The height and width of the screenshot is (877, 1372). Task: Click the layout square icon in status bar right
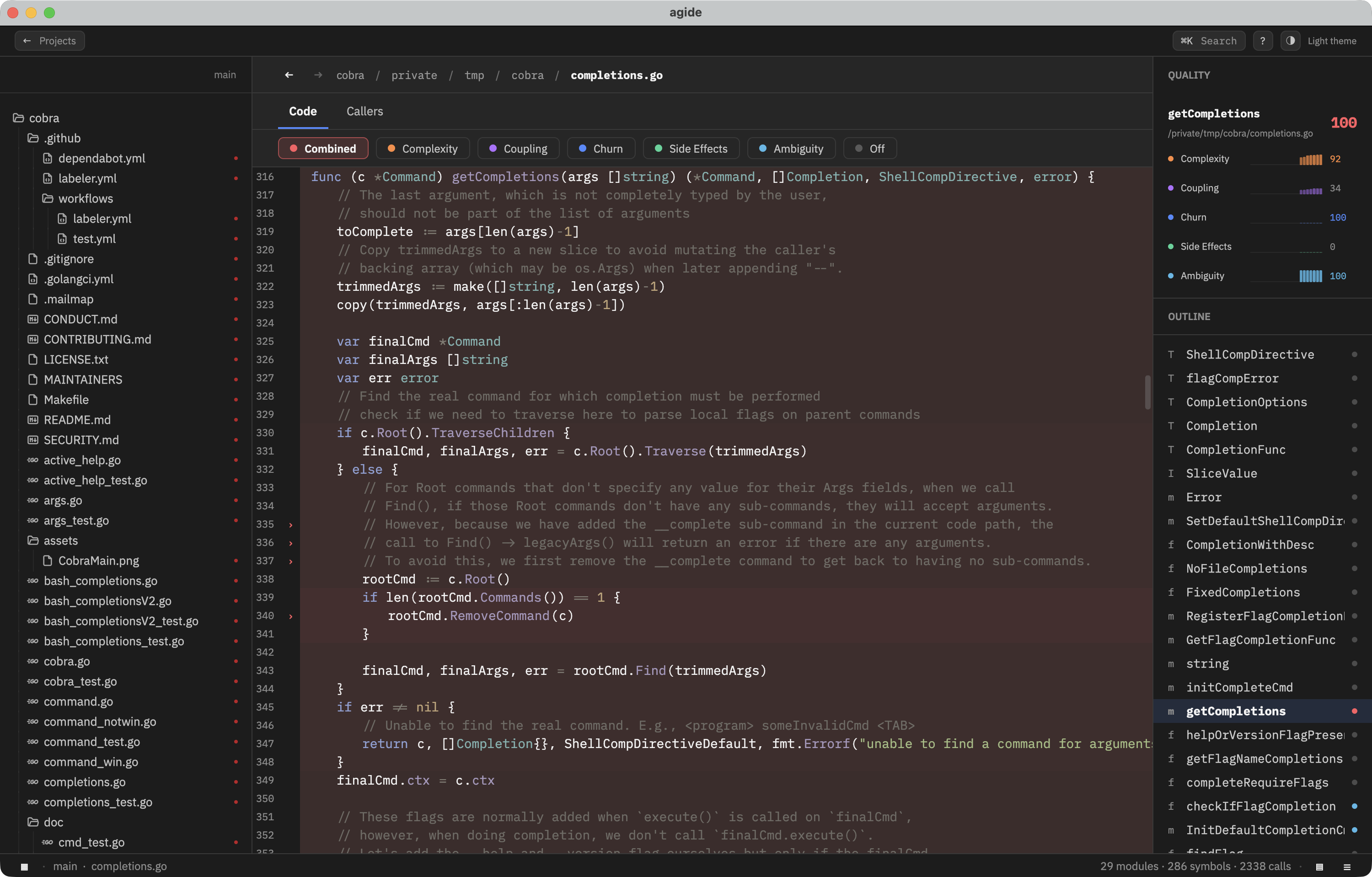point(1319,867)
